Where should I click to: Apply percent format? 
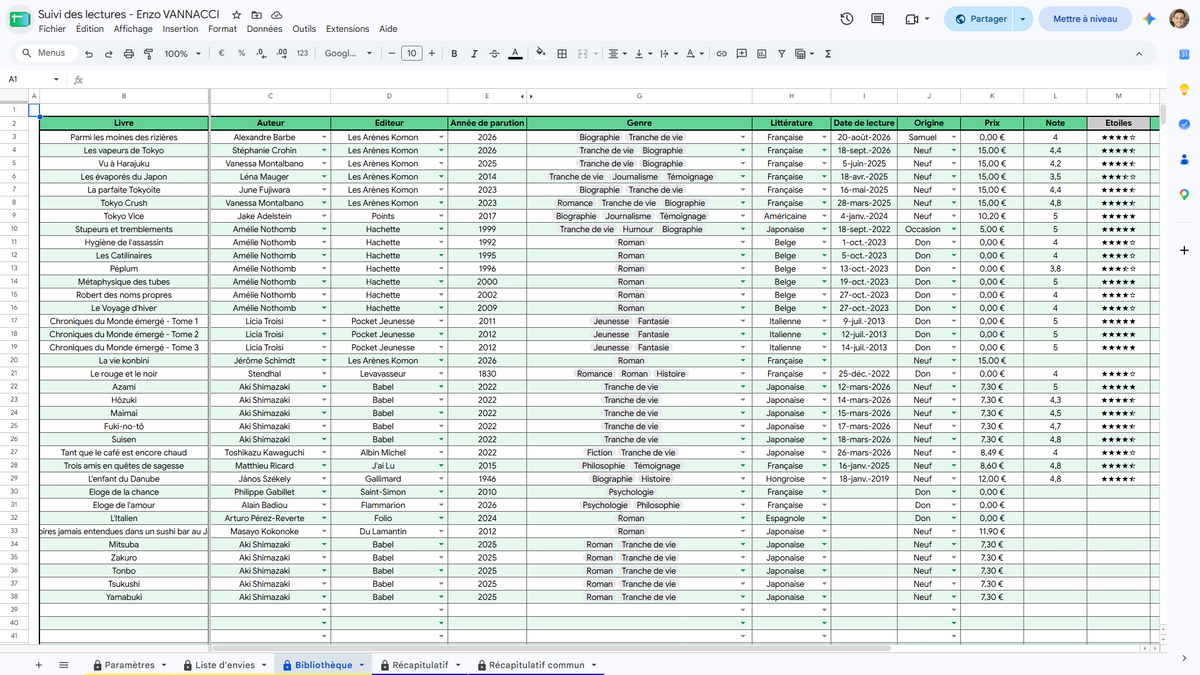241,54
